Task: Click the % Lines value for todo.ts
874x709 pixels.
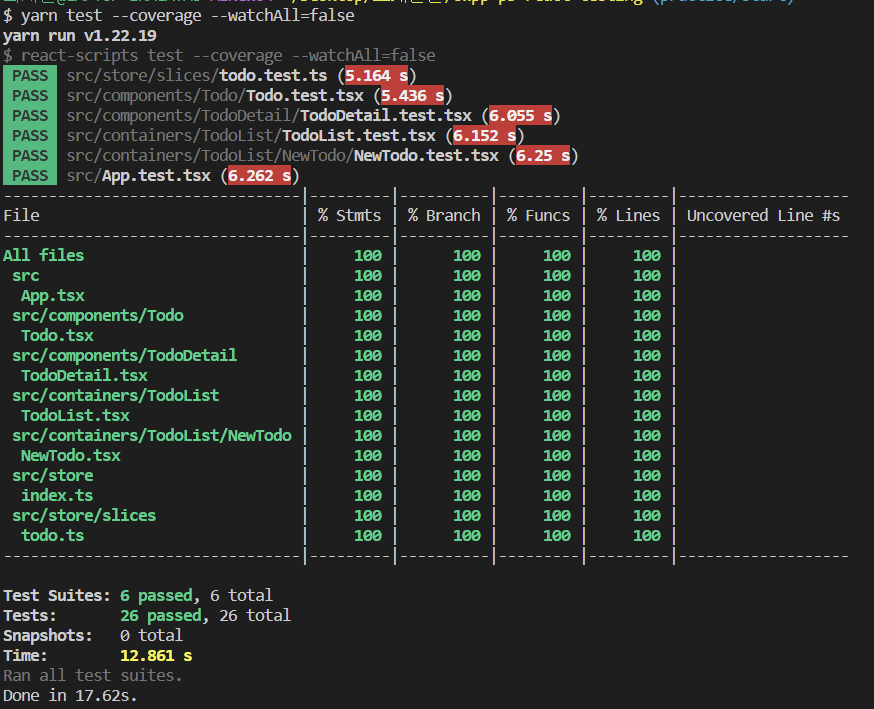Action: point(647,536)
